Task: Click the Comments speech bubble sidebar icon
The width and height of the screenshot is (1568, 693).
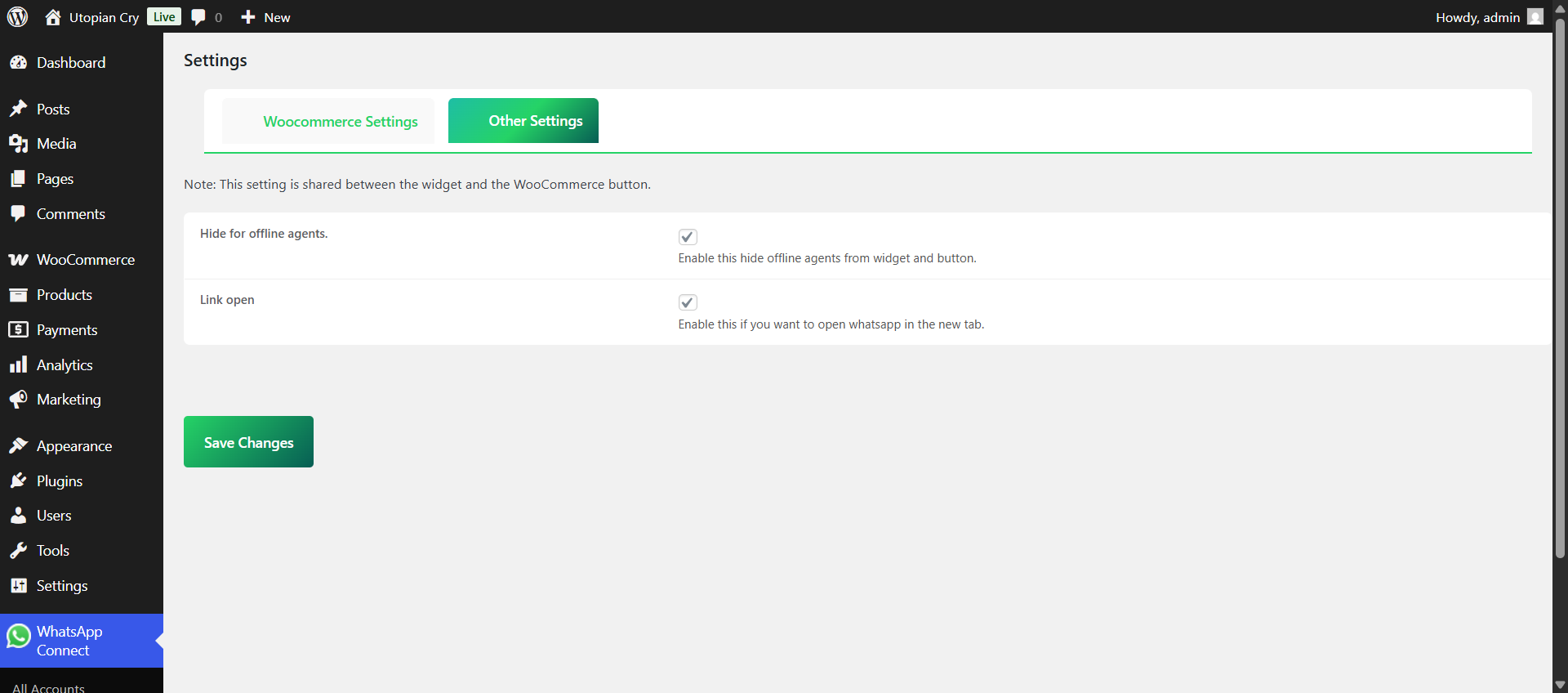Action: point(18,213)
